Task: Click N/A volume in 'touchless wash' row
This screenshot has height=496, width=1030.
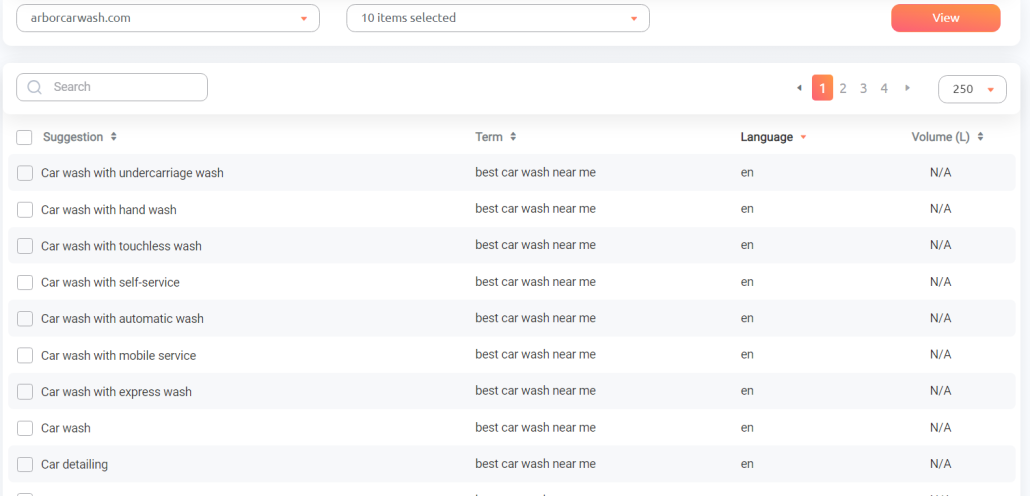Action: (x=941, y=245)
